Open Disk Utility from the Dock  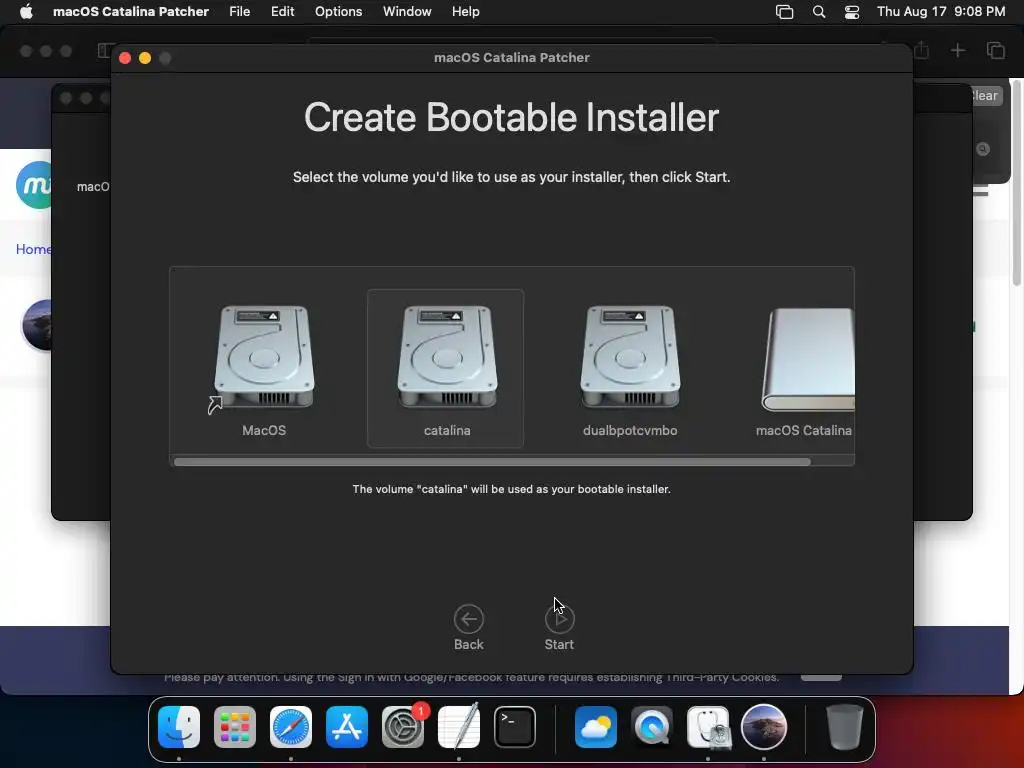pyautogui.click(x=708, y=727)
